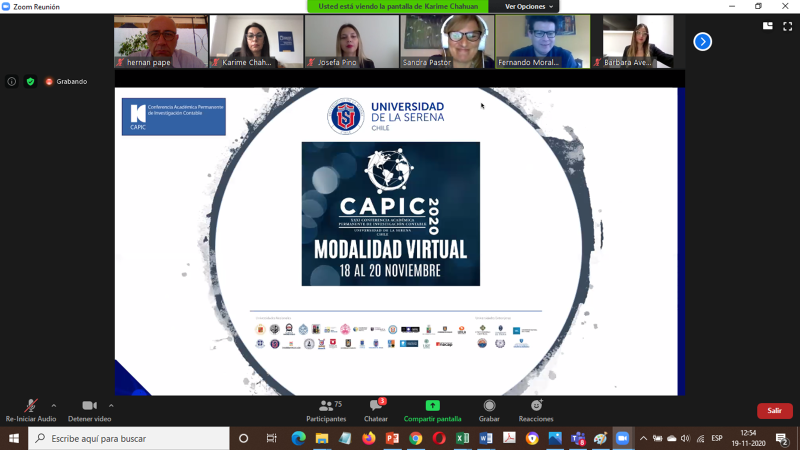Open the taskbar clock and date
Screen dimensions: 800x450
pyautogui.click(x=748, y=438)
